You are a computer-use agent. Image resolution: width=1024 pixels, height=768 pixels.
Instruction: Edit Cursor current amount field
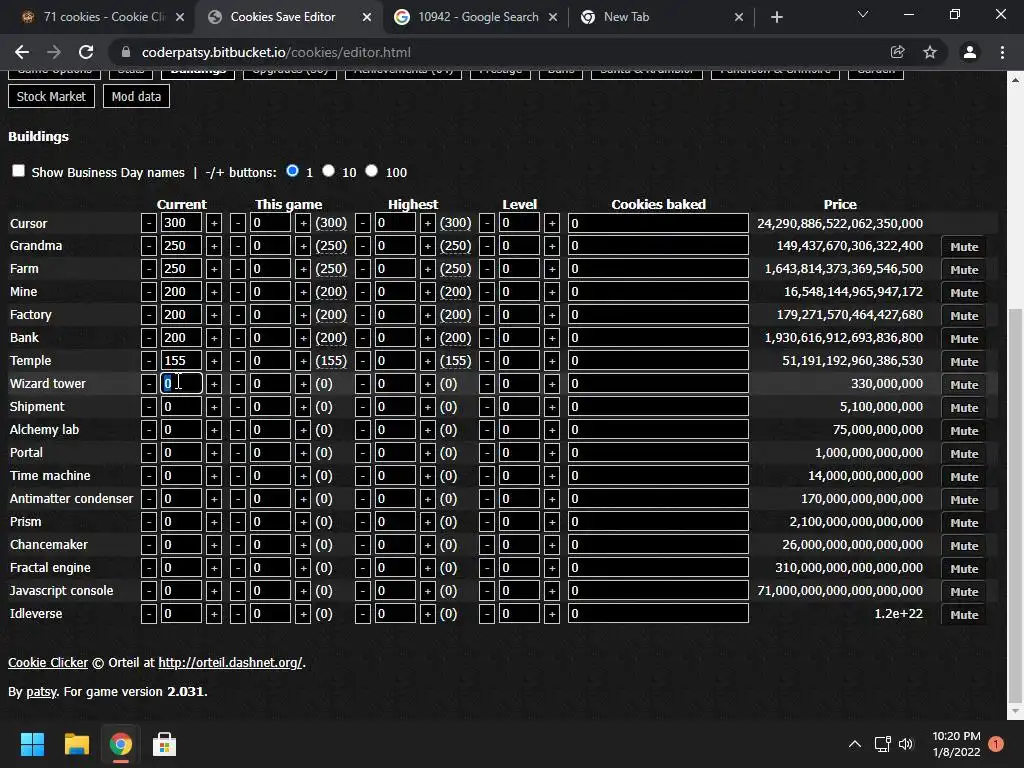pyautogui.click(x=181, y=223)
